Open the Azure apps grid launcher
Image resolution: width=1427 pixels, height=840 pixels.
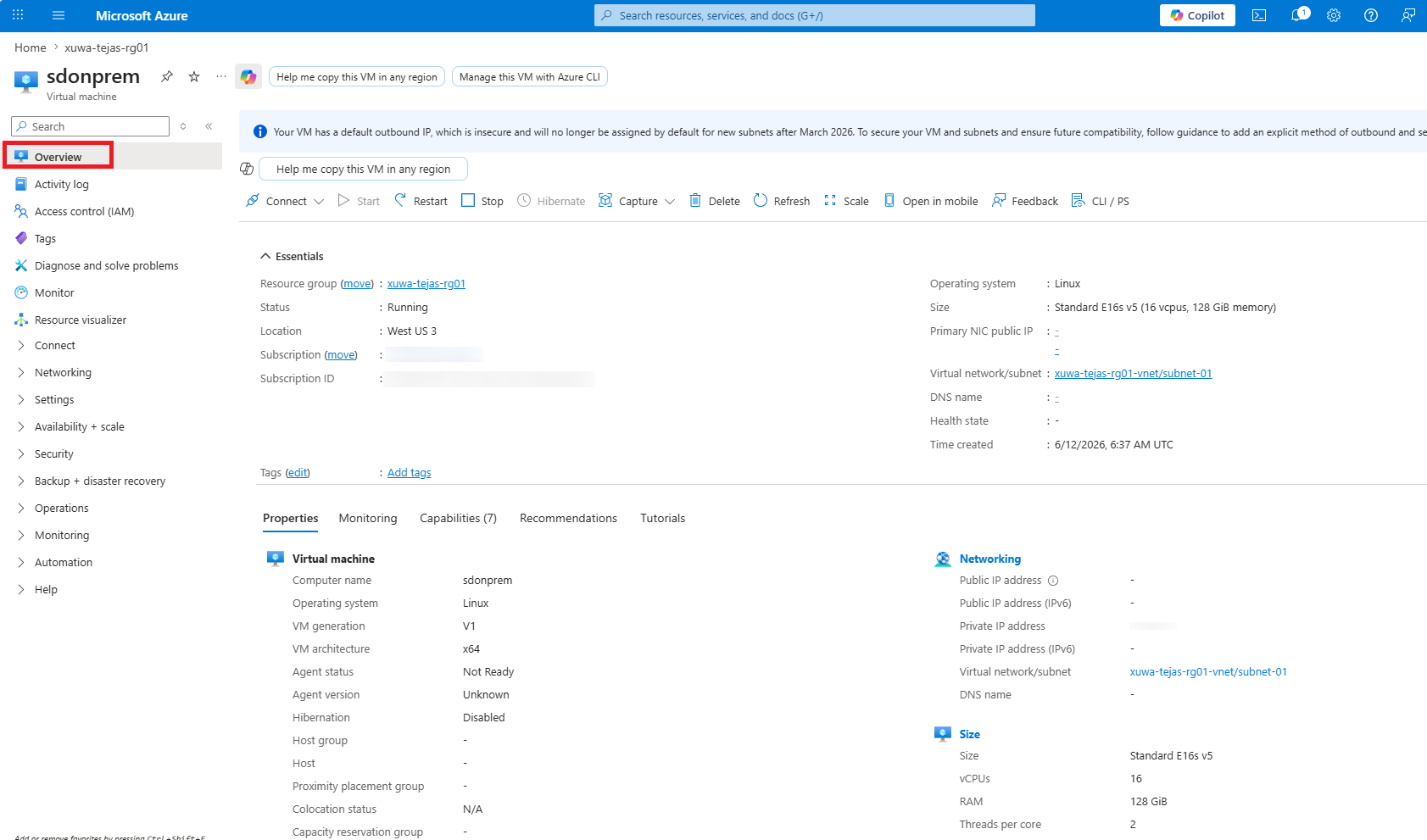pos(18,15)
